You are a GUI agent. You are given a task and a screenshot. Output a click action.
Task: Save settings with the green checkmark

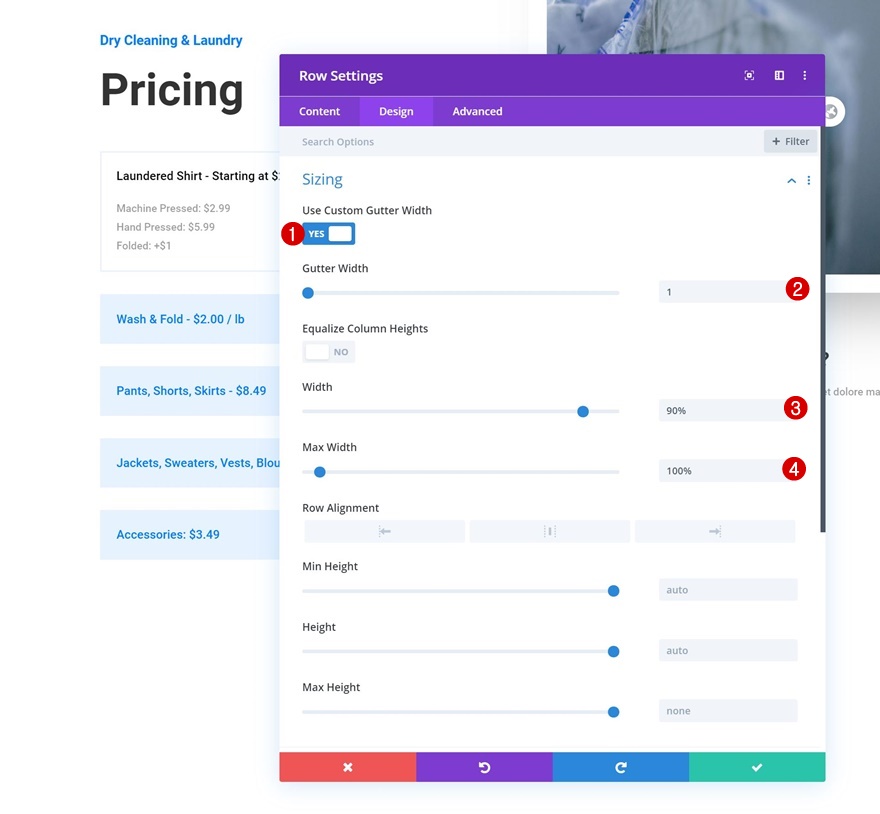click(x=757, y=767)
